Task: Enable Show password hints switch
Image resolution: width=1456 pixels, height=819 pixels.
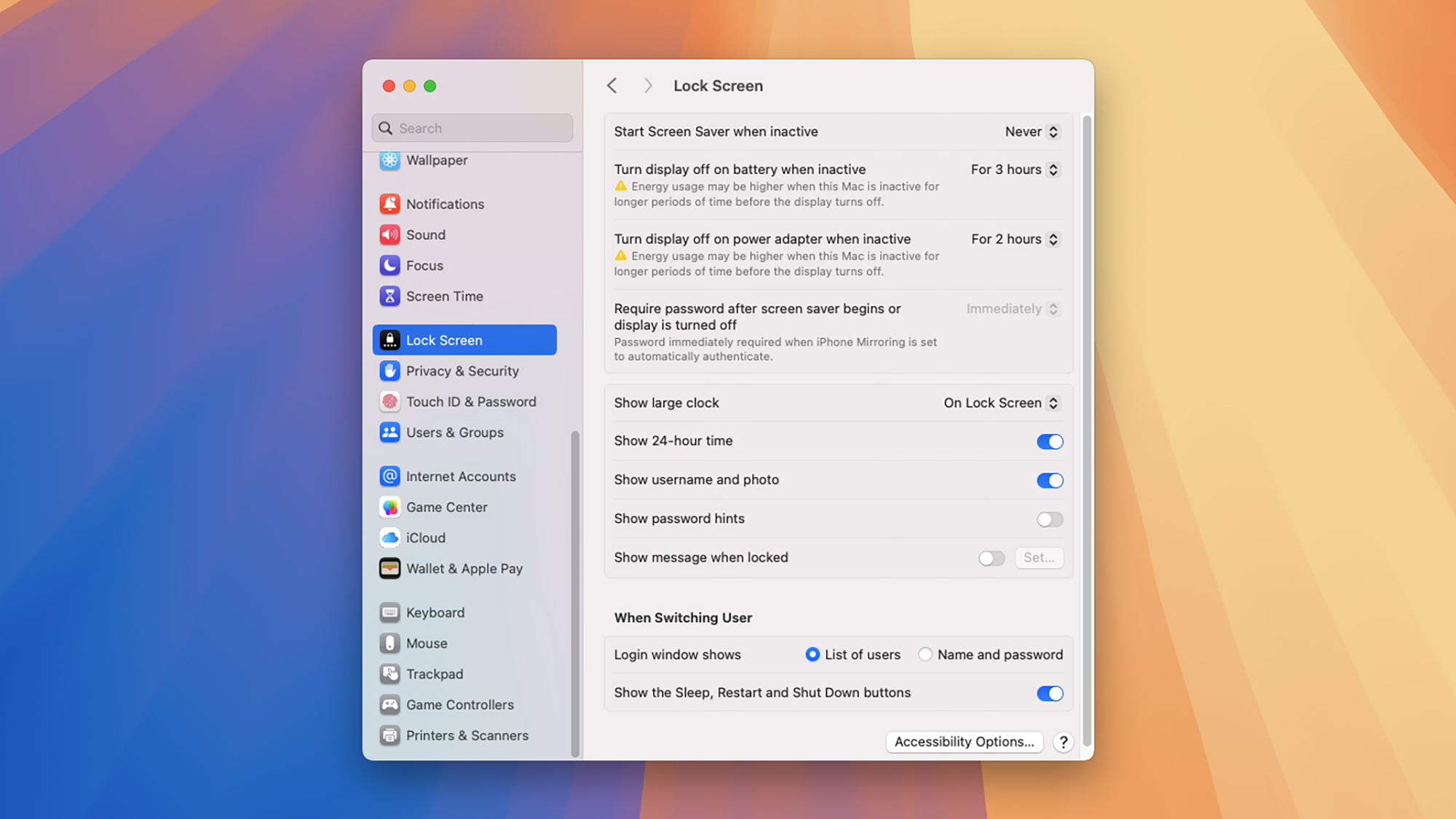Action: [x=1049, y=519]
